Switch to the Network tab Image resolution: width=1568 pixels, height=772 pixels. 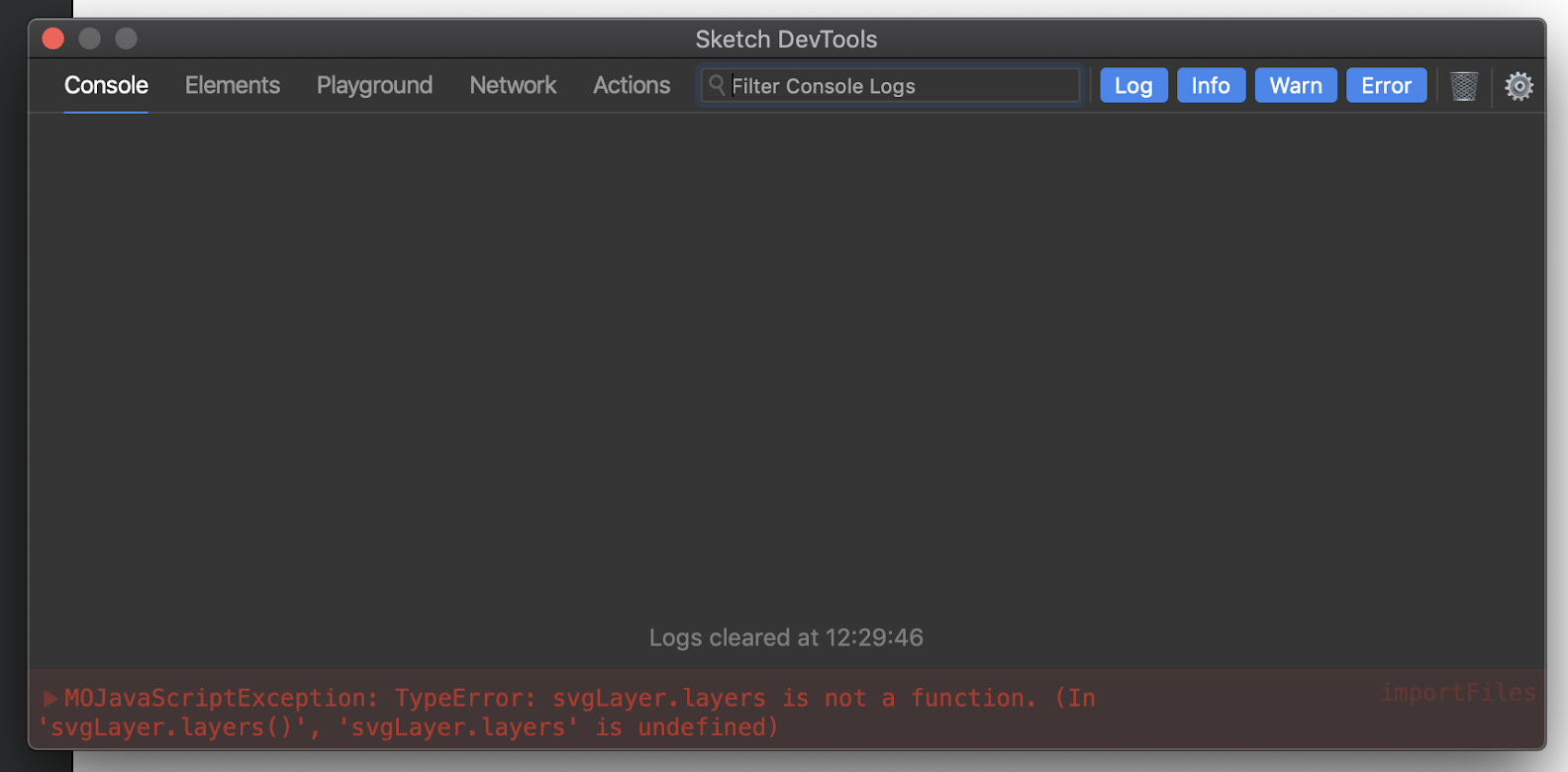(x=513, y=85)
